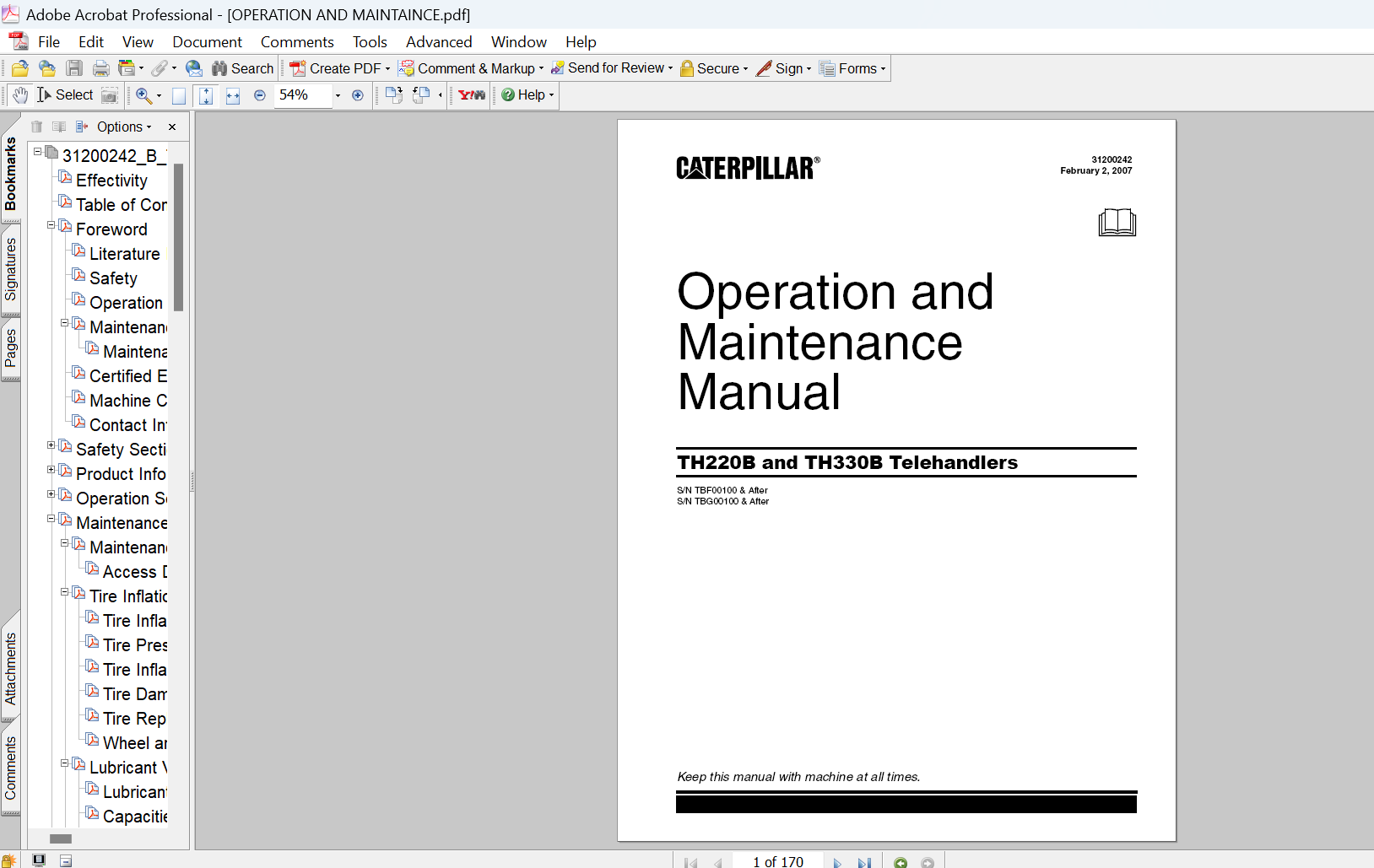1374x868 pixels.
Task: Click the new bookmark icon
Action: click(x=59, y=127)
